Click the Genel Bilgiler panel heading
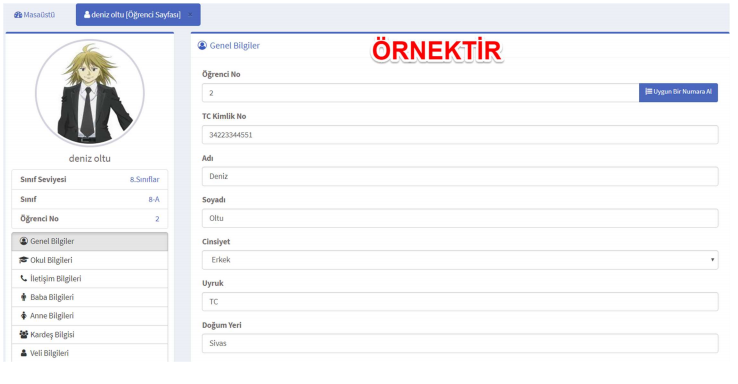 [x=234, y=46]
